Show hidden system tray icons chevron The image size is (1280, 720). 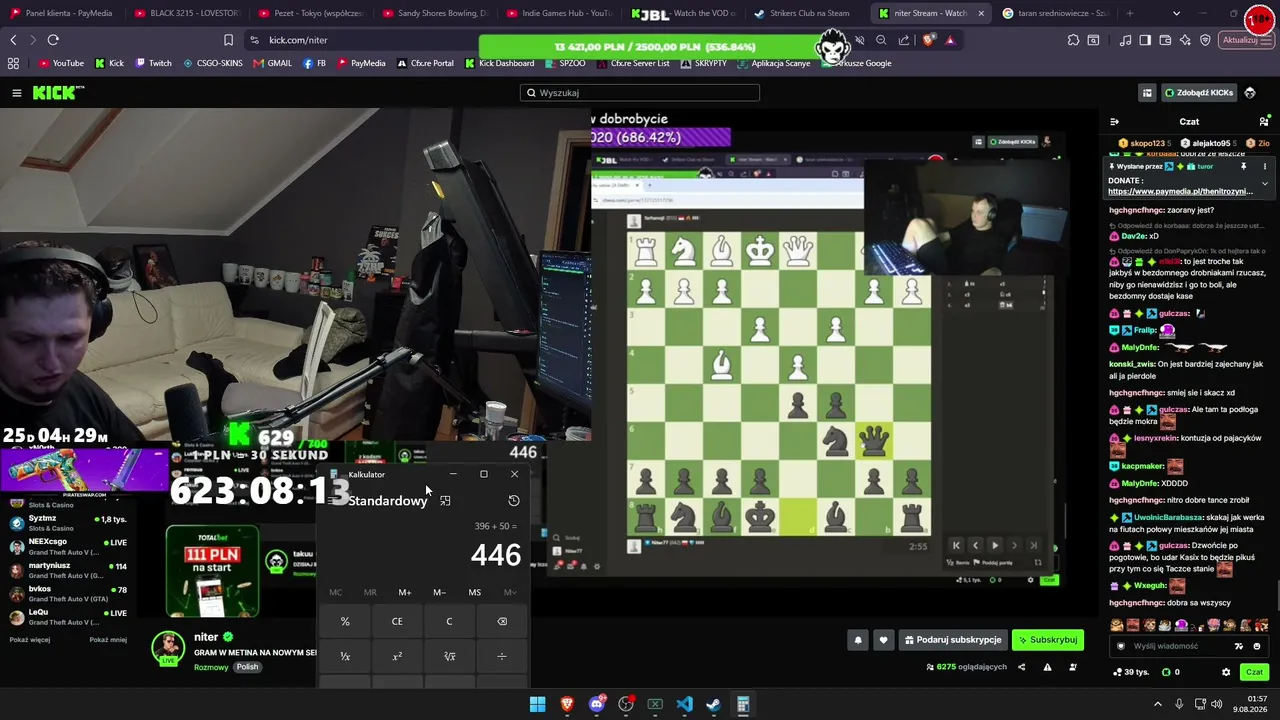[1158, 705]
